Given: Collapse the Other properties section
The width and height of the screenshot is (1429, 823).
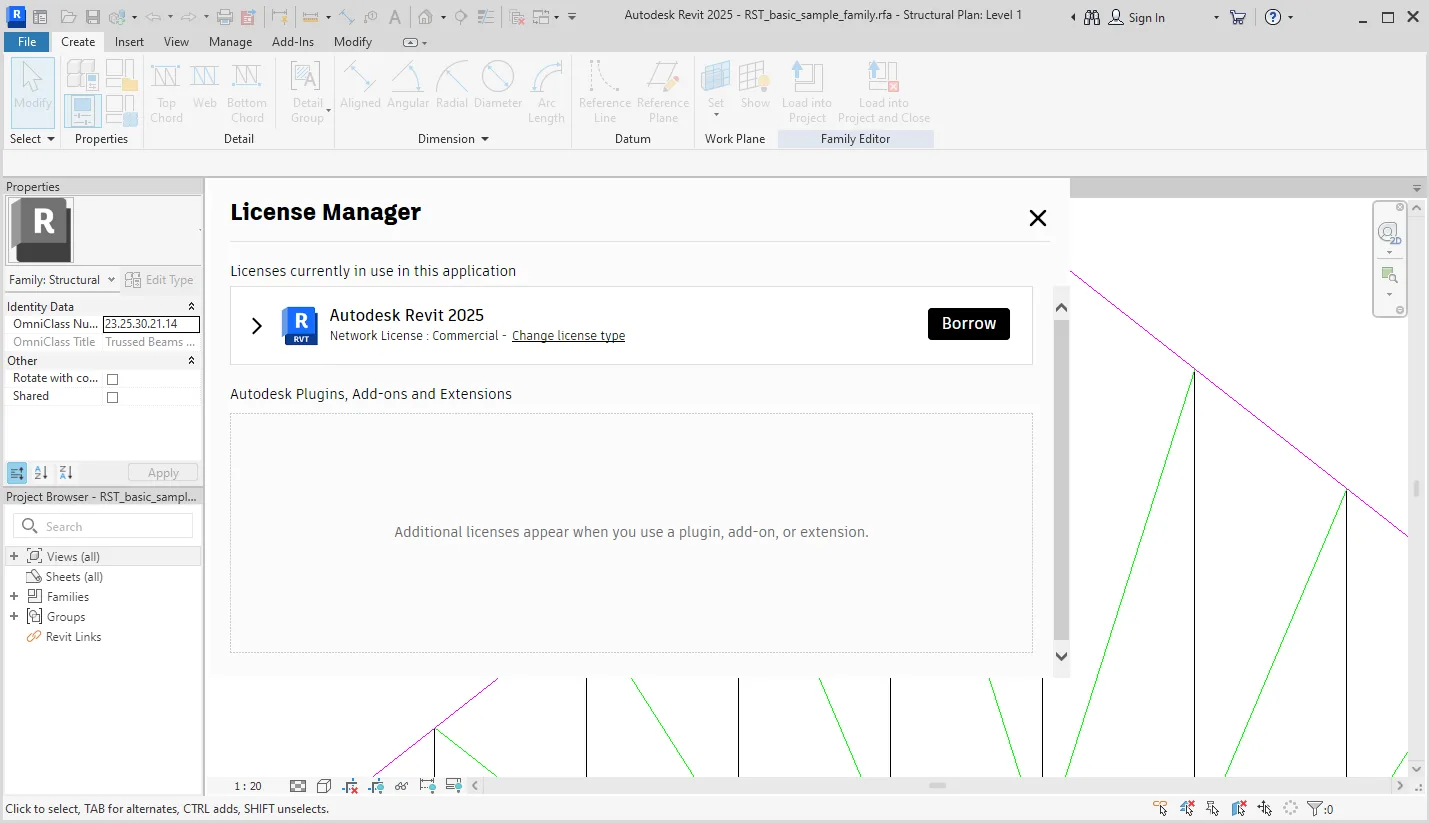Looking at the screenshot, I should coord(191,361).
